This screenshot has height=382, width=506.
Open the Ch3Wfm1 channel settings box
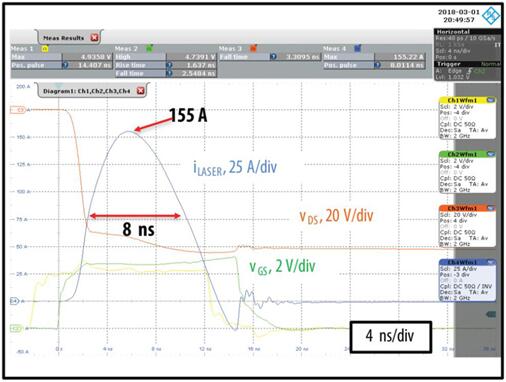(467, 226)
